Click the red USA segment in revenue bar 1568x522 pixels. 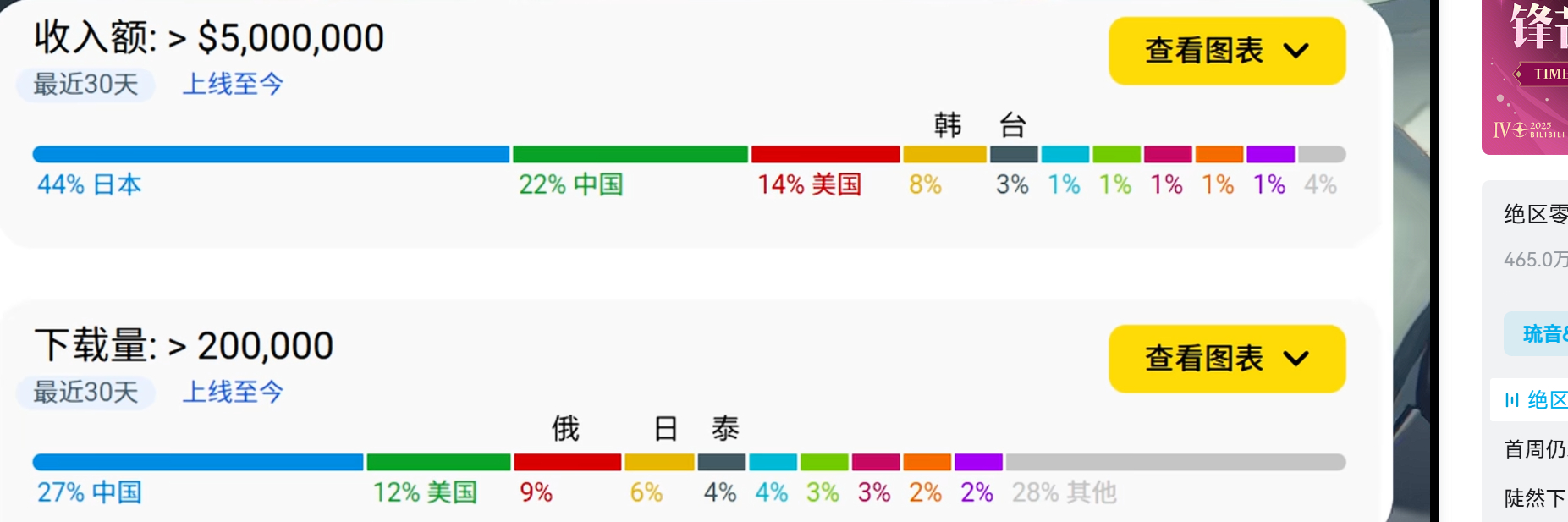pos(825,154)
